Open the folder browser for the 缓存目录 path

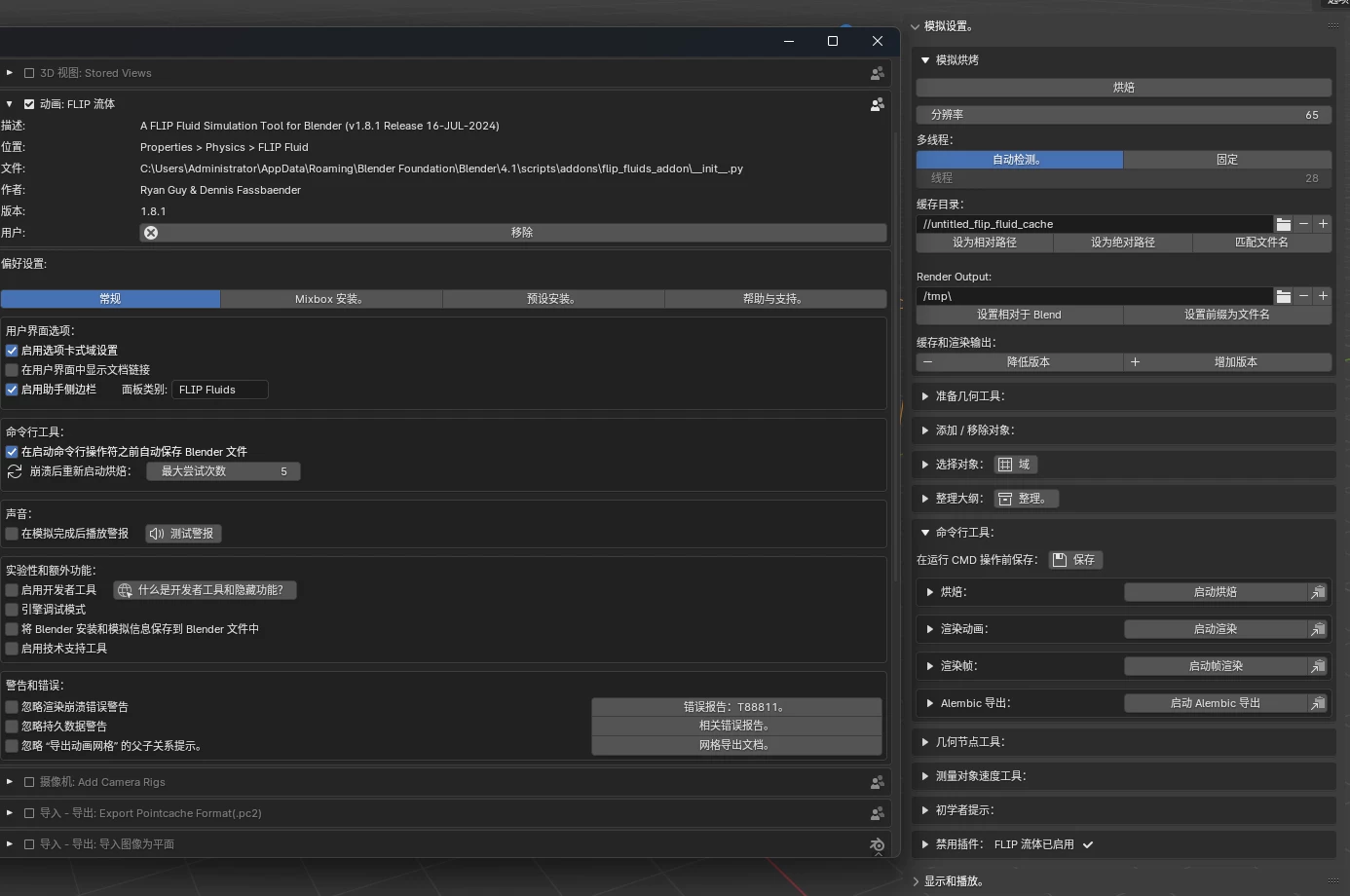click(1284, 224)
